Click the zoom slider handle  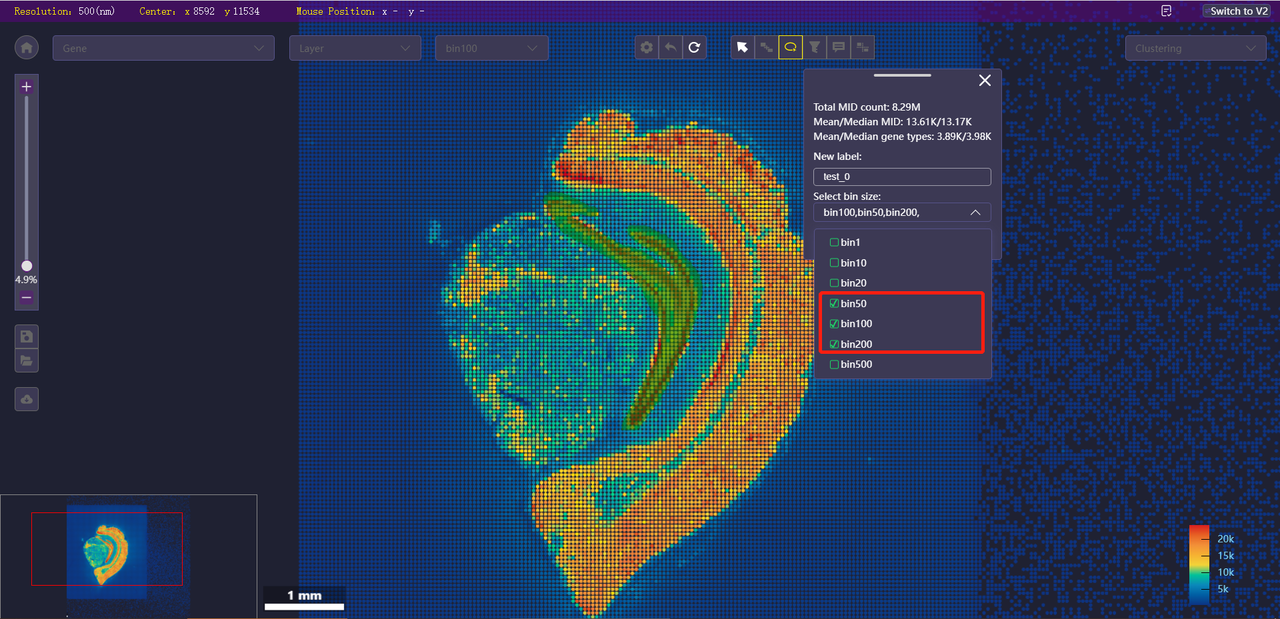pos(27,266)
